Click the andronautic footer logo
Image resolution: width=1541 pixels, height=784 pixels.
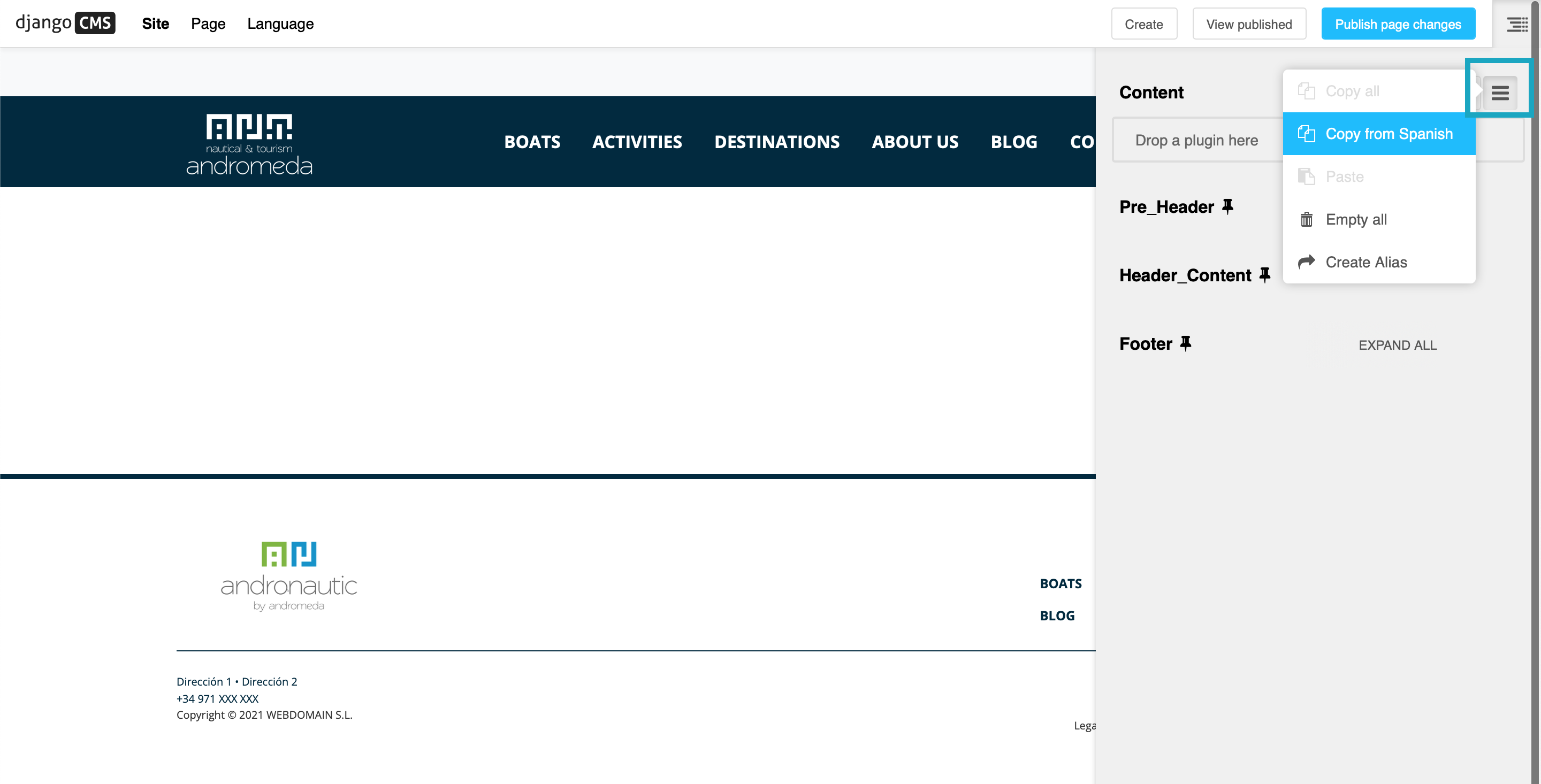[289, 577]
